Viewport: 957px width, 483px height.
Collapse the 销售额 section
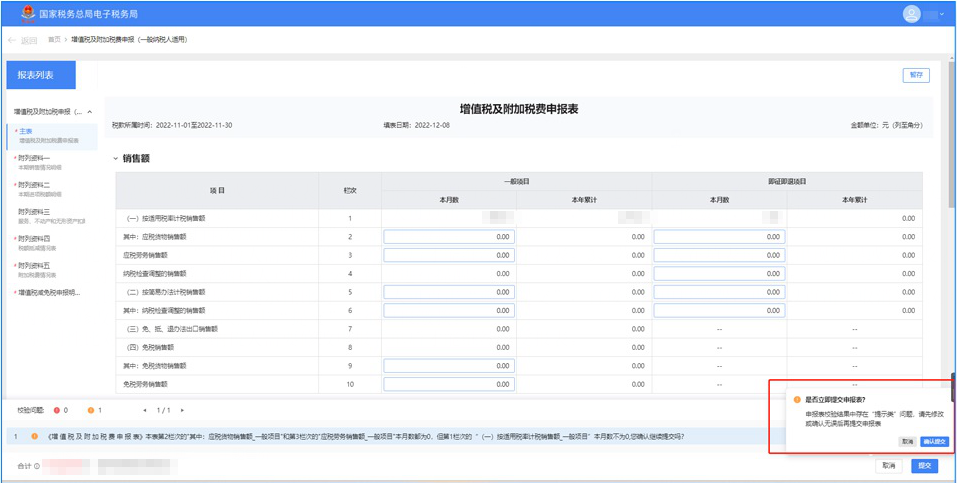click(116, 159)
